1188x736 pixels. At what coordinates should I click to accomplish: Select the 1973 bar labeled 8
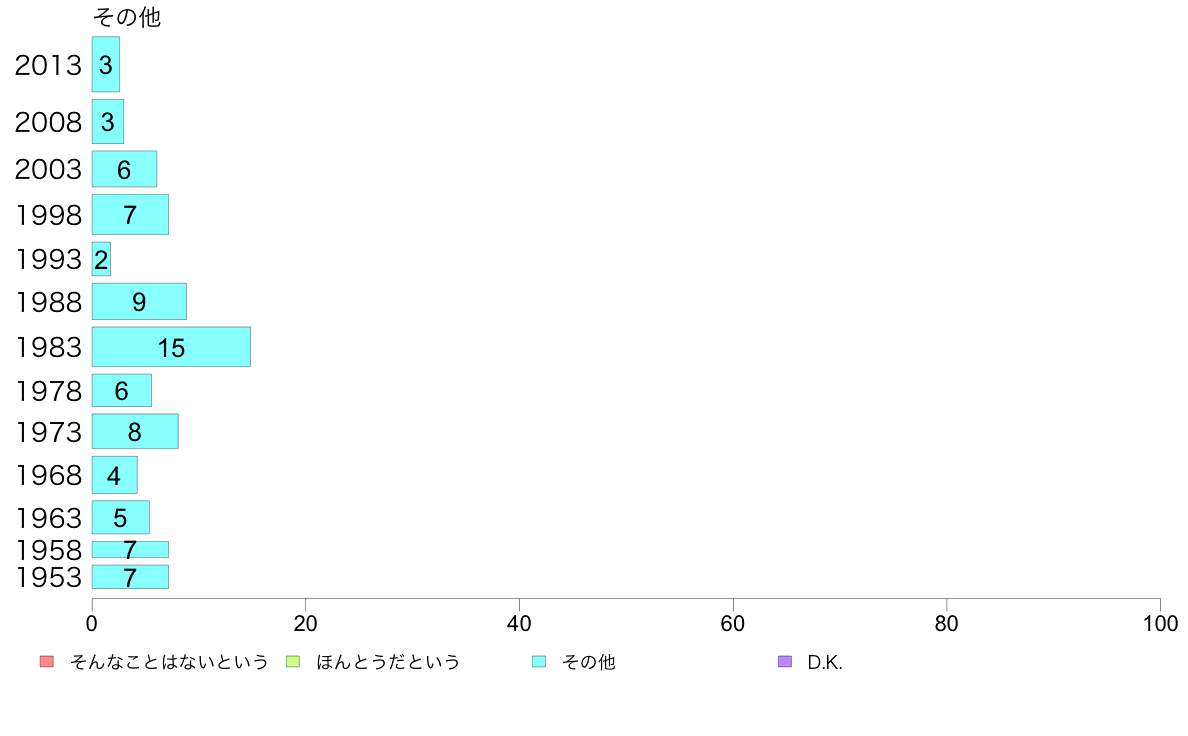(x=135, y=431)
